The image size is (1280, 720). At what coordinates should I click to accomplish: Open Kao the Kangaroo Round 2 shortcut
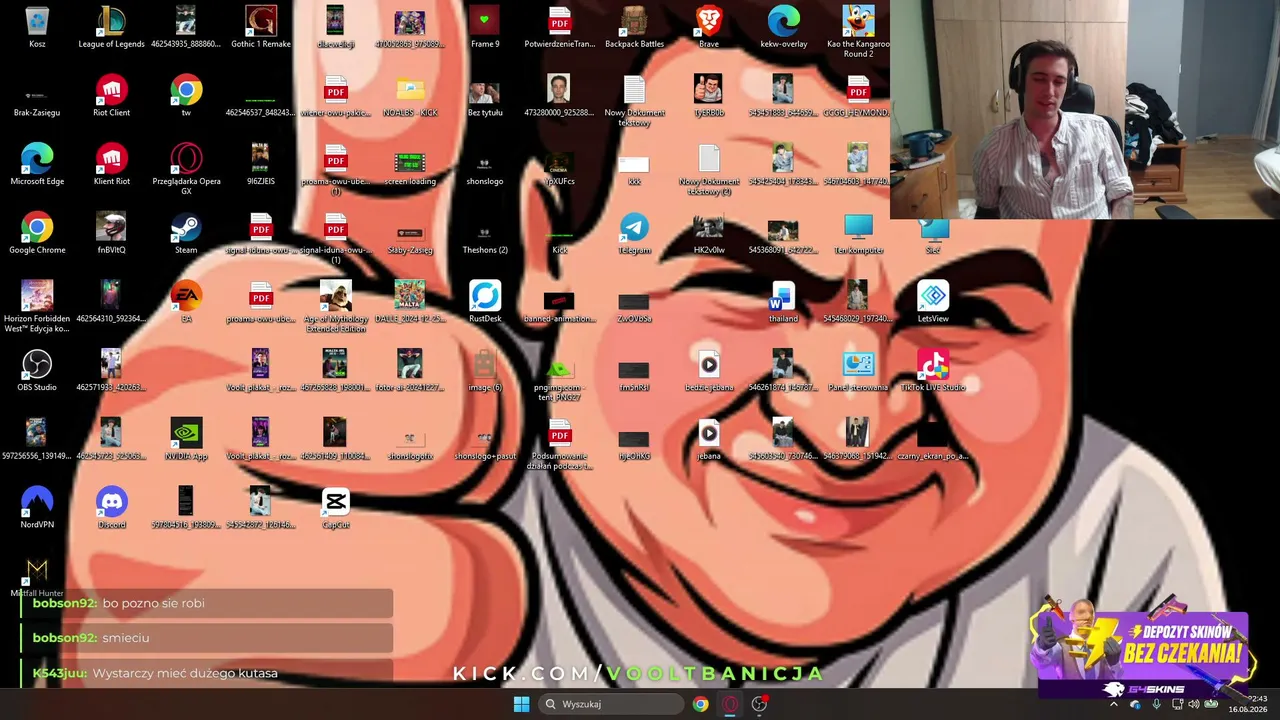pos(858,32)
